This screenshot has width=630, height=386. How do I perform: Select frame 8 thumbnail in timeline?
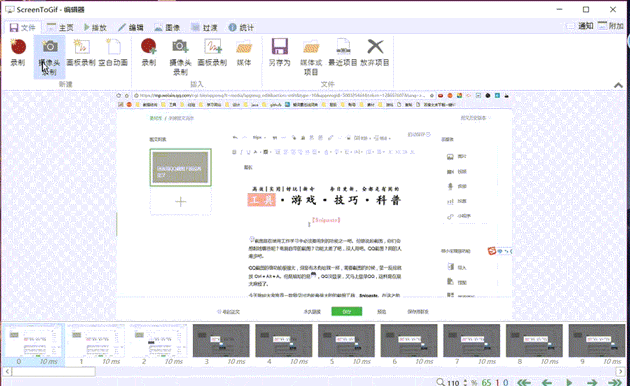click(x=534, y=345)
